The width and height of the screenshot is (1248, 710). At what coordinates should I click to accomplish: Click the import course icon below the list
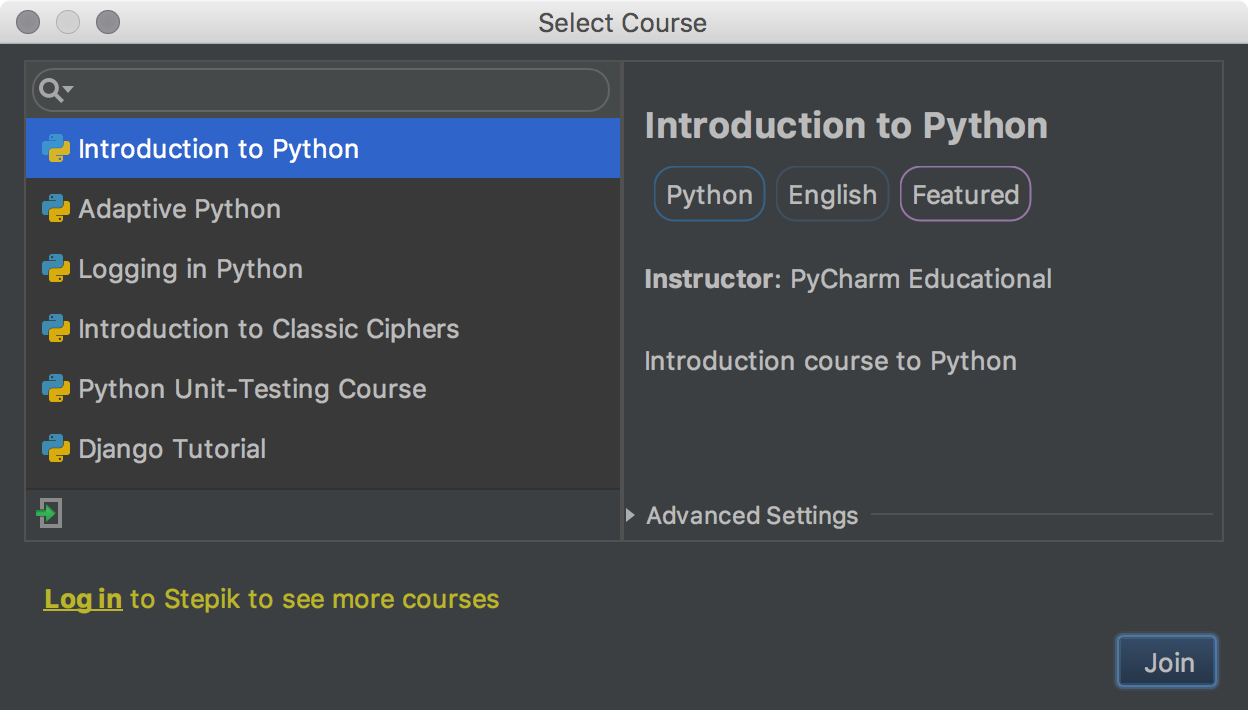(49, 514)
